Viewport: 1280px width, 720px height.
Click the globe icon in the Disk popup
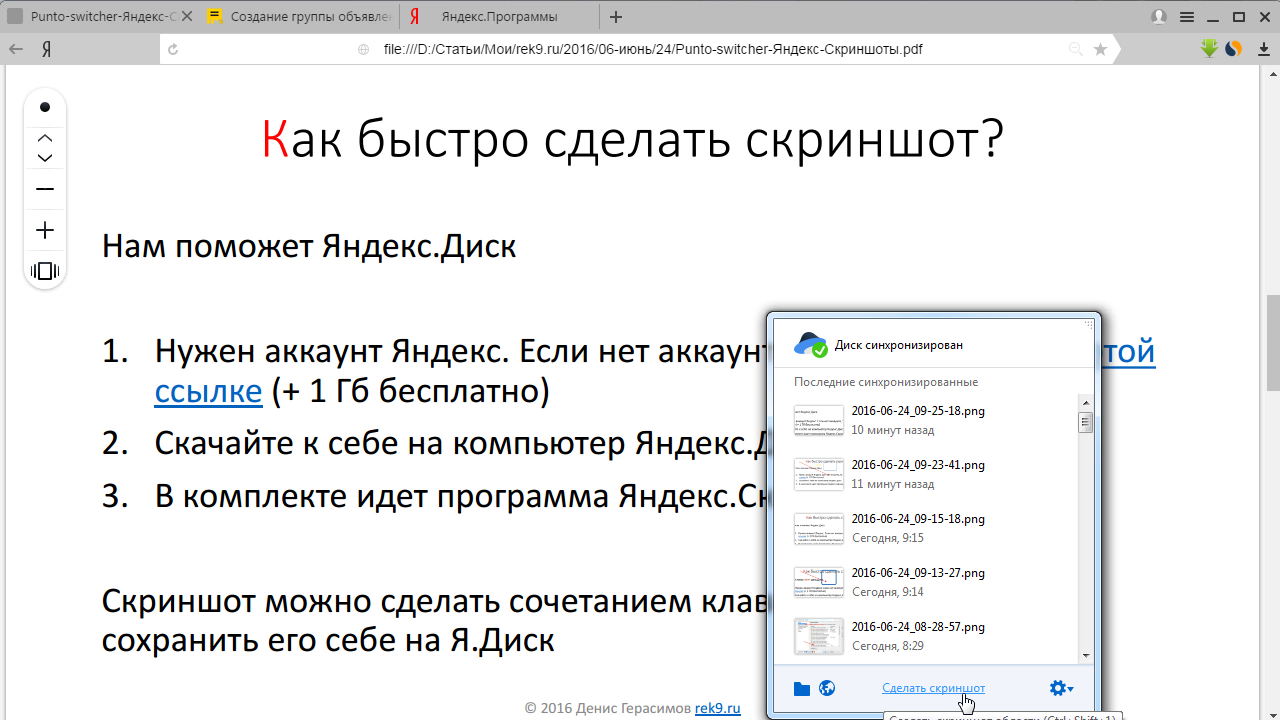(x=827, y=688)
